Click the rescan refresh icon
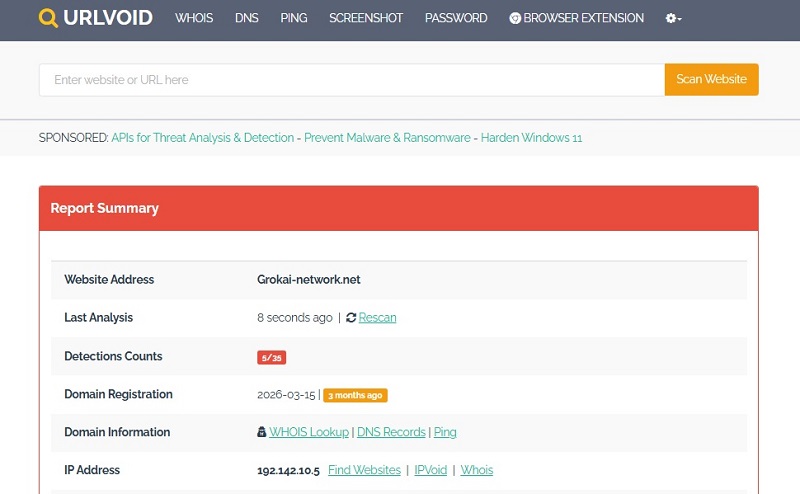The image size is (800, 494). coord(351,317)
